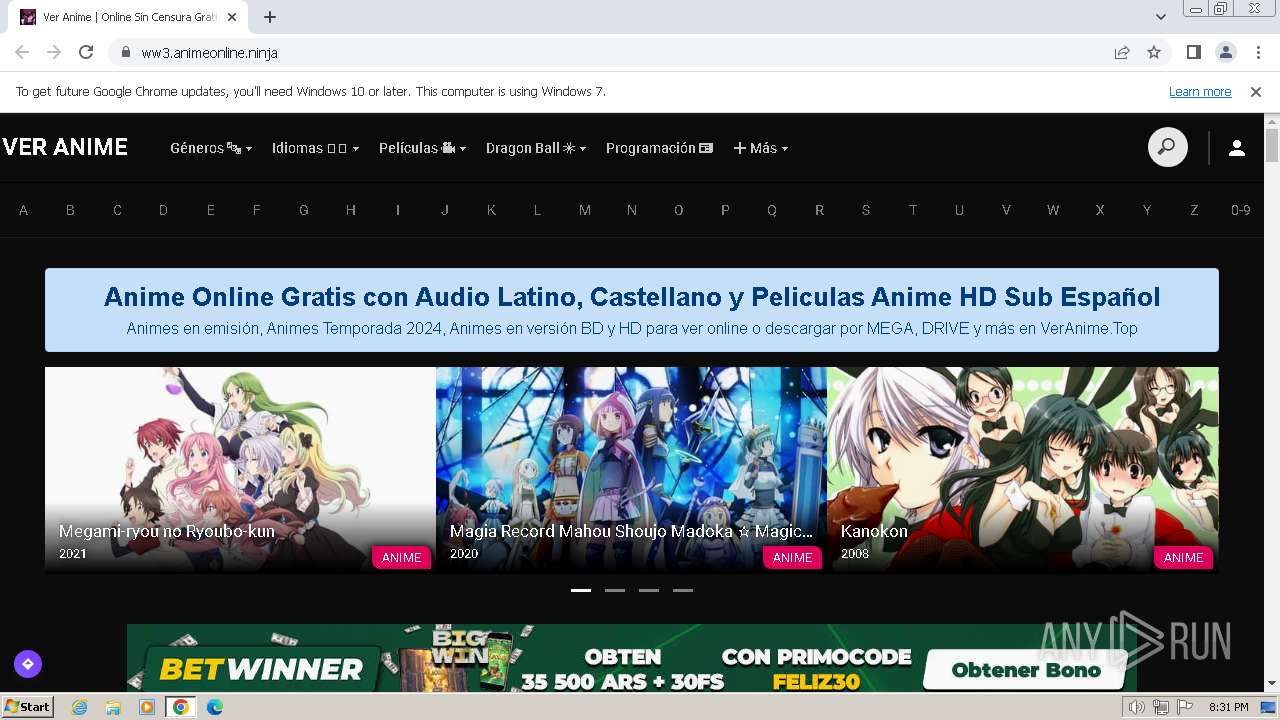Image resolution: width=1280 pixels, height=720 pixels.
Task: Open the Action Center flag tray icon
Action: (1184, 707)
